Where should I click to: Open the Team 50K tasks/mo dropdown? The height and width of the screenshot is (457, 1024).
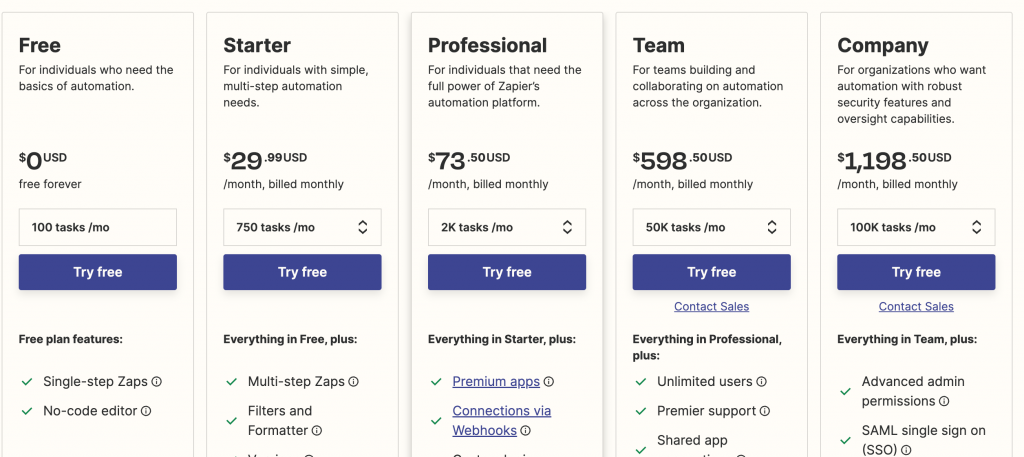[x=712, y=227]
